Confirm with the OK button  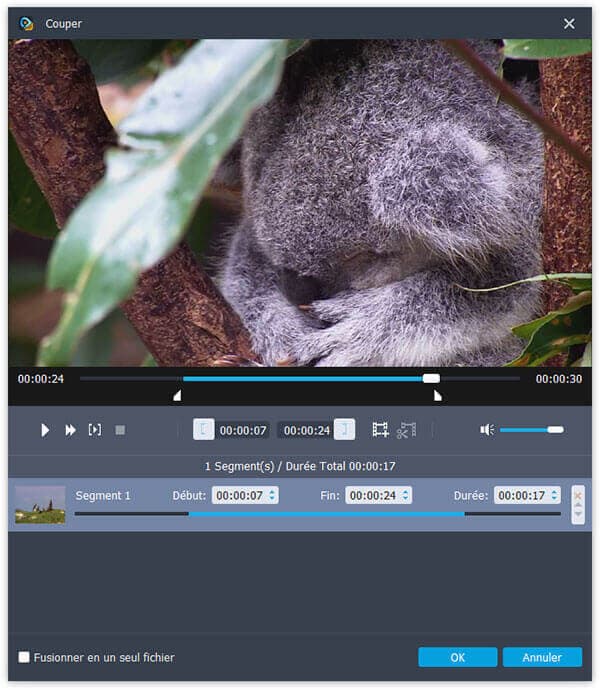coord(458,657)
